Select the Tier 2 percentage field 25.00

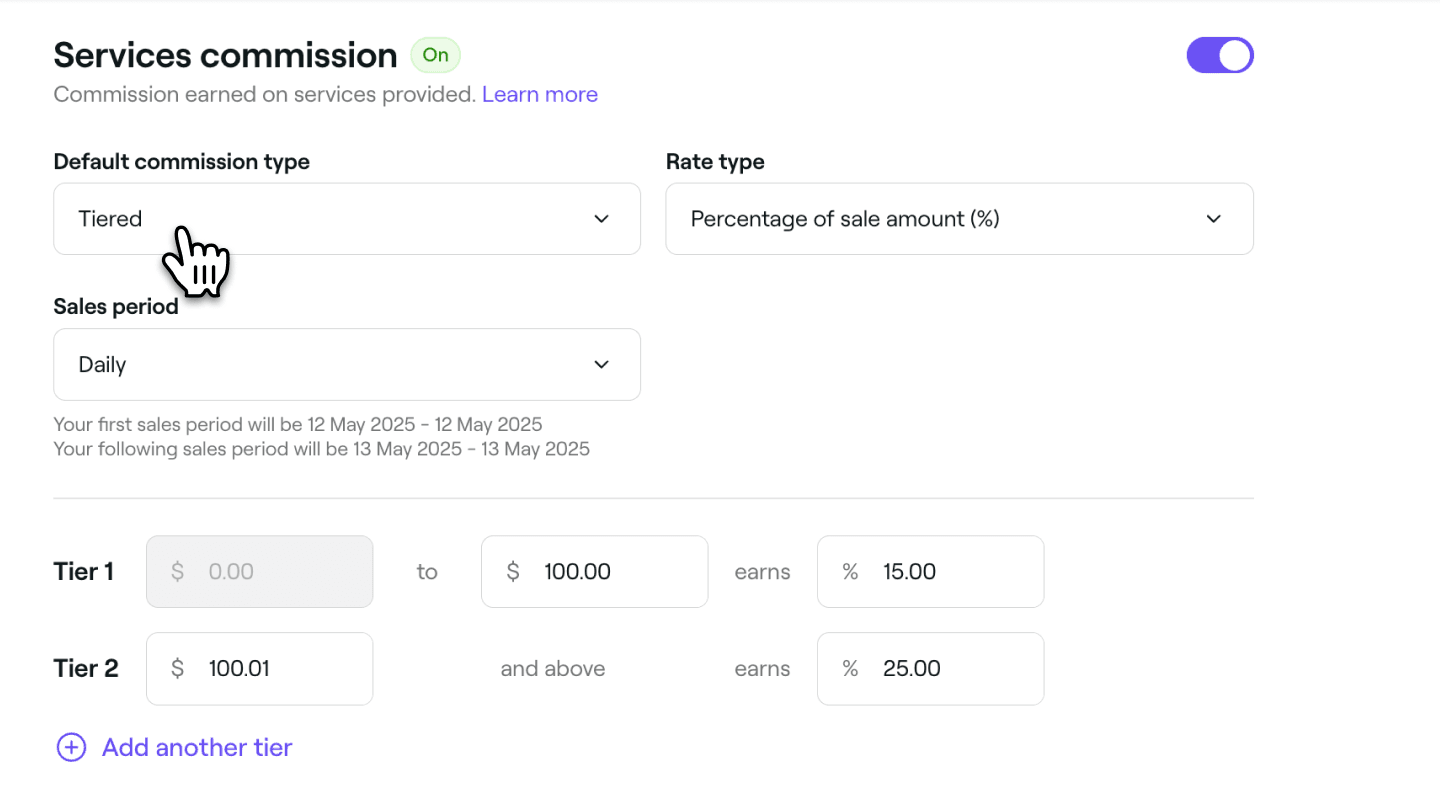click(945, 669)
